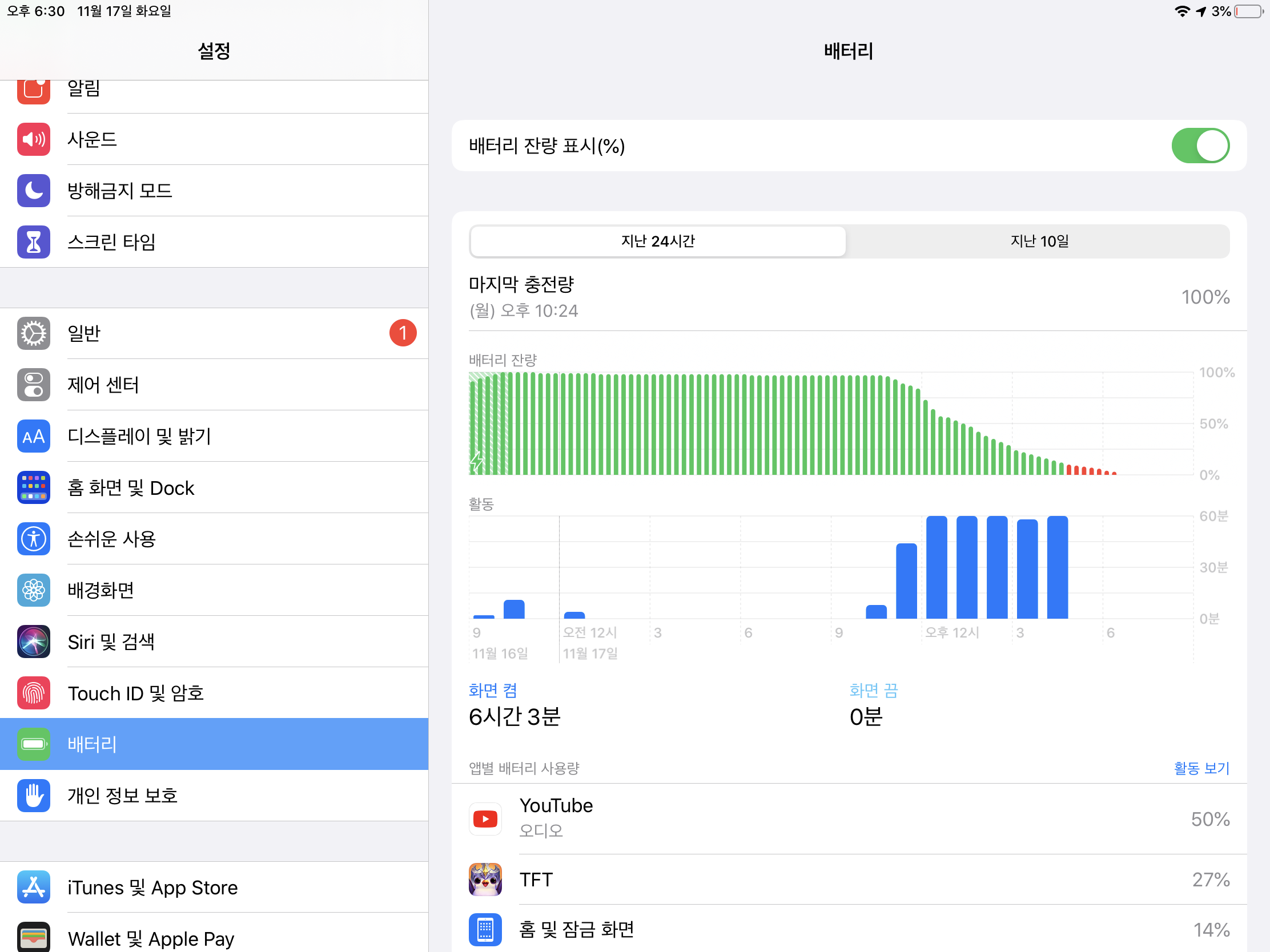Tap the YouTube app icon
The height and width of the screenshot is (952, 1270).
(x=485, y=819)
